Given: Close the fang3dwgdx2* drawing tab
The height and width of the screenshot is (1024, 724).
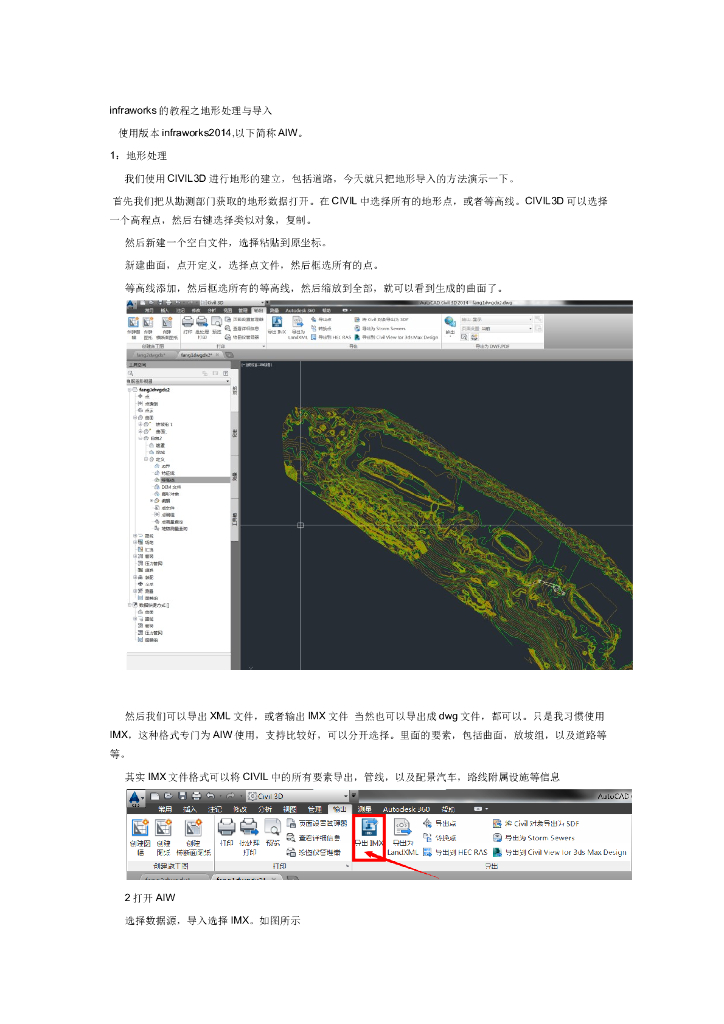Looking at the screenshot, I should 219,355.
